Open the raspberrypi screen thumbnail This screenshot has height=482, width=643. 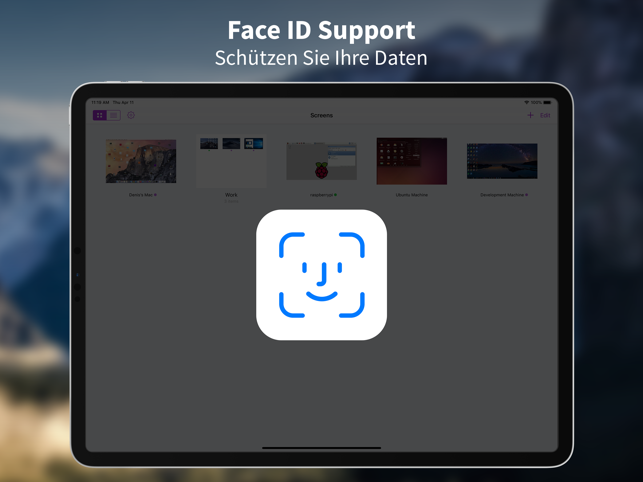tap(322, 161)
